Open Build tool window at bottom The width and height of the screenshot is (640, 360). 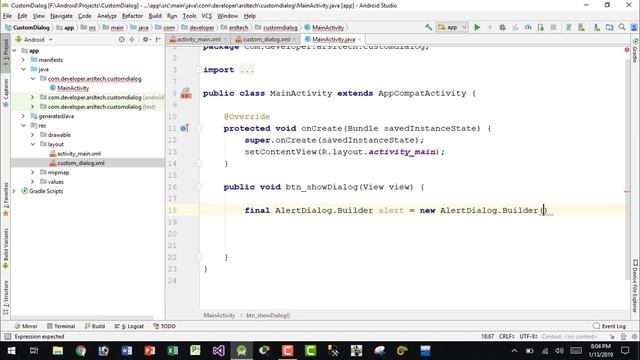click(x=95, y=326)
